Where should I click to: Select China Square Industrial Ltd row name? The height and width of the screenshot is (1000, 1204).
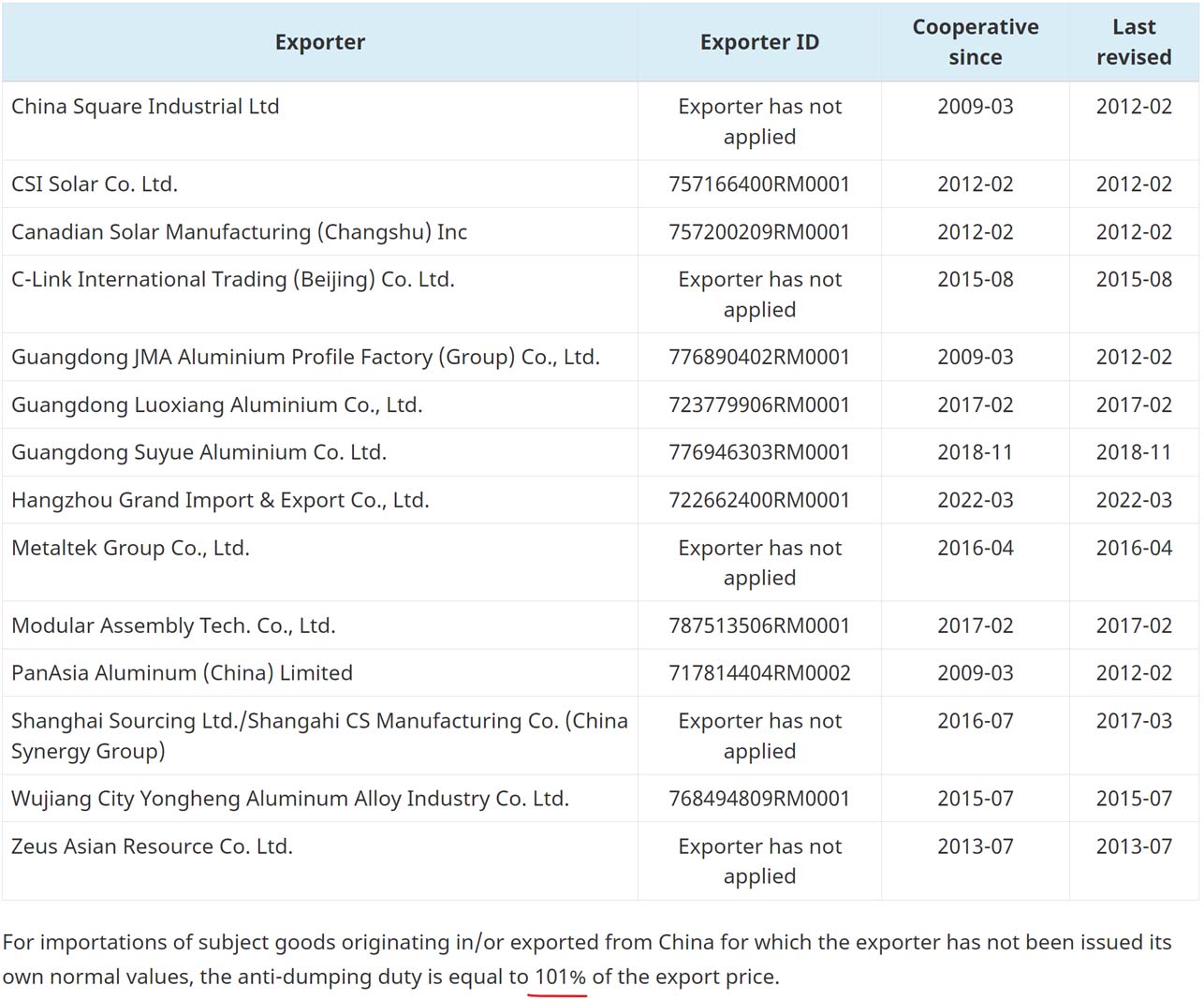point(145,107)
